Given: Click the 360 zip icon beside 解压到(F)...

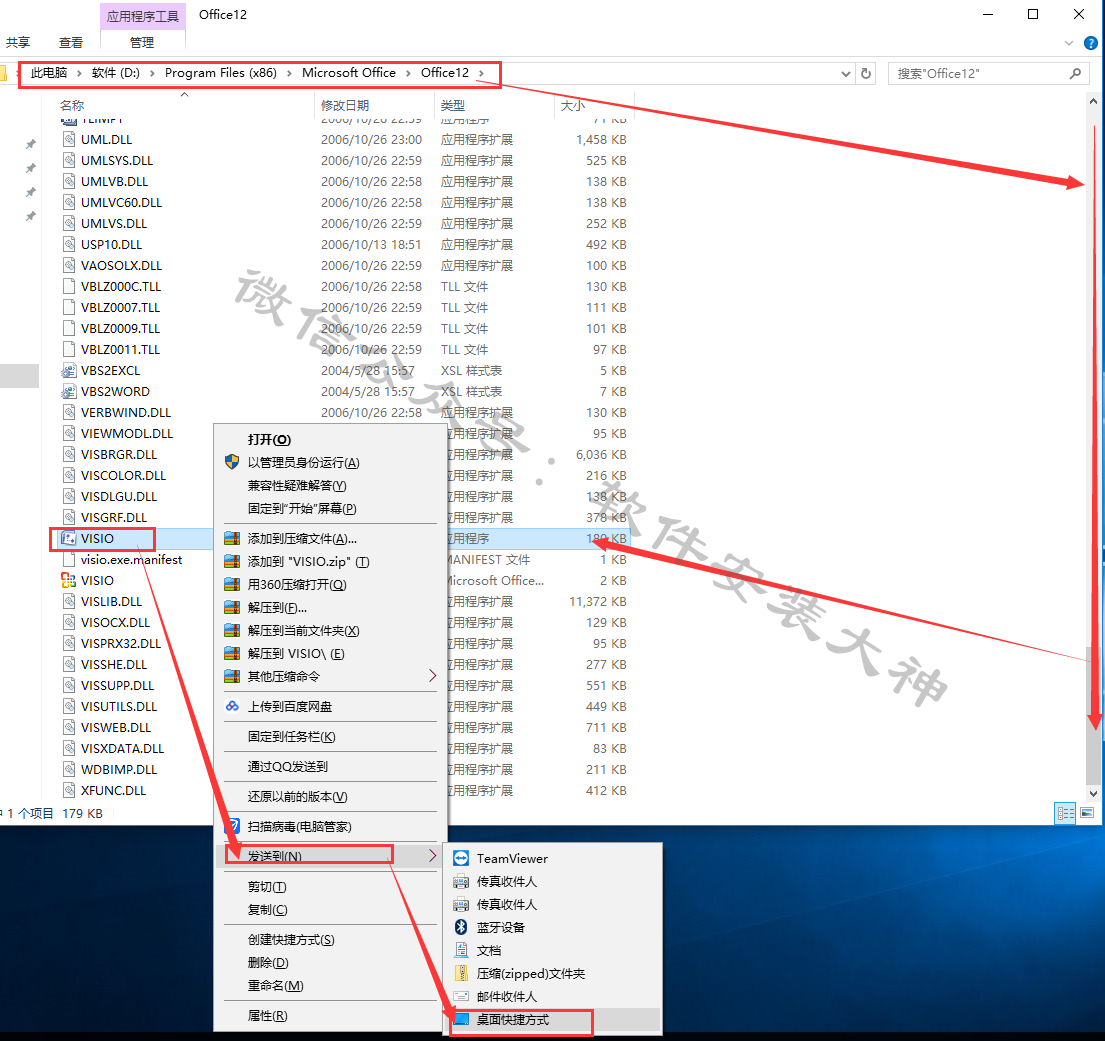Looking at the screenshot, I should 232,607.
